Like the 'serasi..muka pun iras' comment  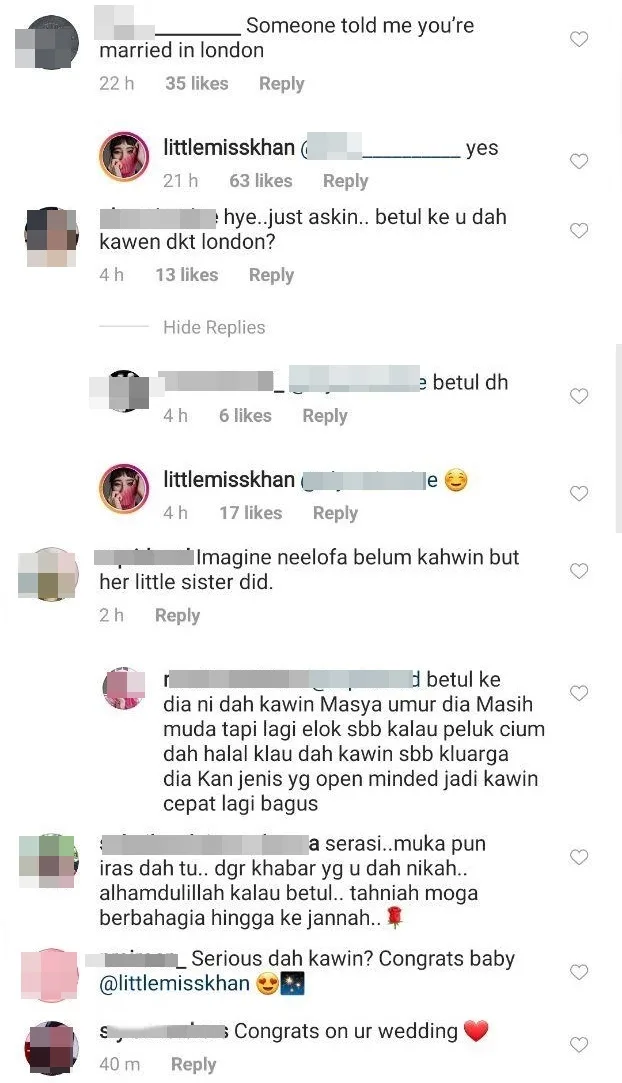(x=579, y=857)
